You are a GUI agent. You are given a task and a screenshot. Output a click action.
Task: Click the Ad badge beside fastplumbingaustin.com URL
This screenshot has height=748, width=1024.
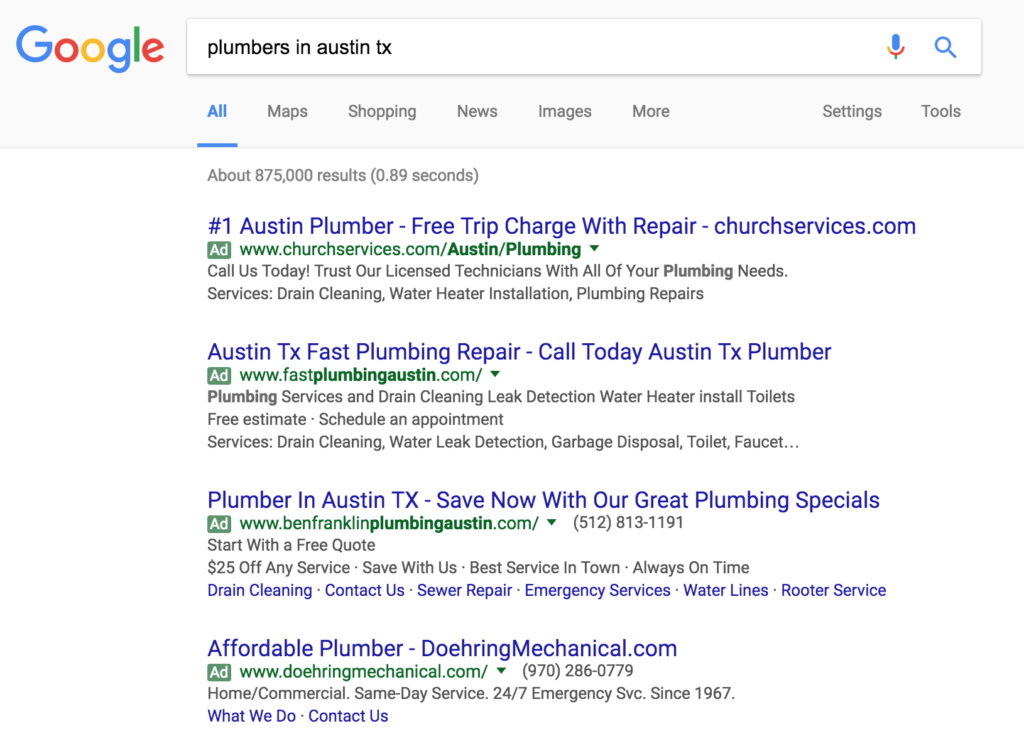pyautogui.click(x=219, y=376)
